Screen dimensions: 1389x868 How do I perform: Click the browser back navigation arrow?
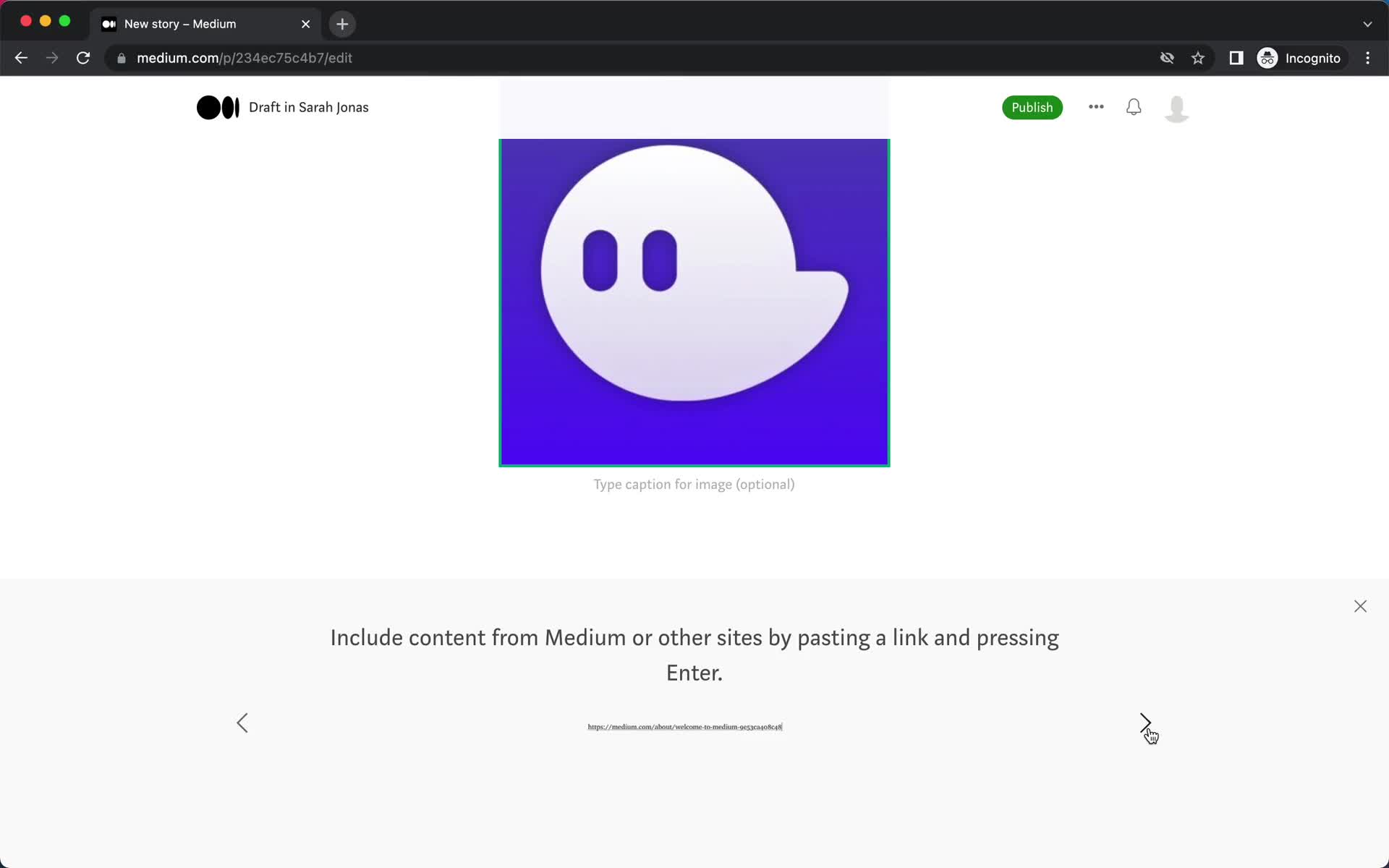click(x=20, y=58)
